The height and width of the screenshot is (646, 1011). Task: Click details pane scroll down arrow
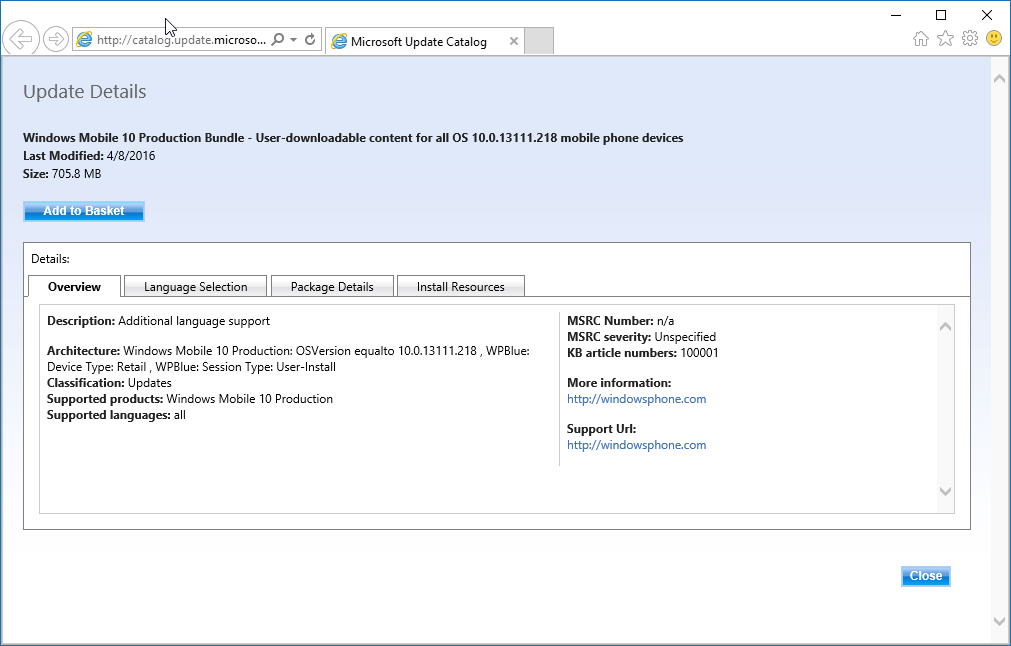pos(945,491)
